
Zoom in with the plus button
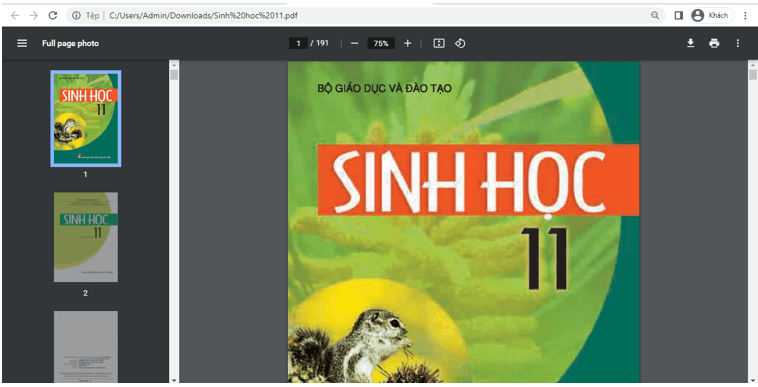408,43
